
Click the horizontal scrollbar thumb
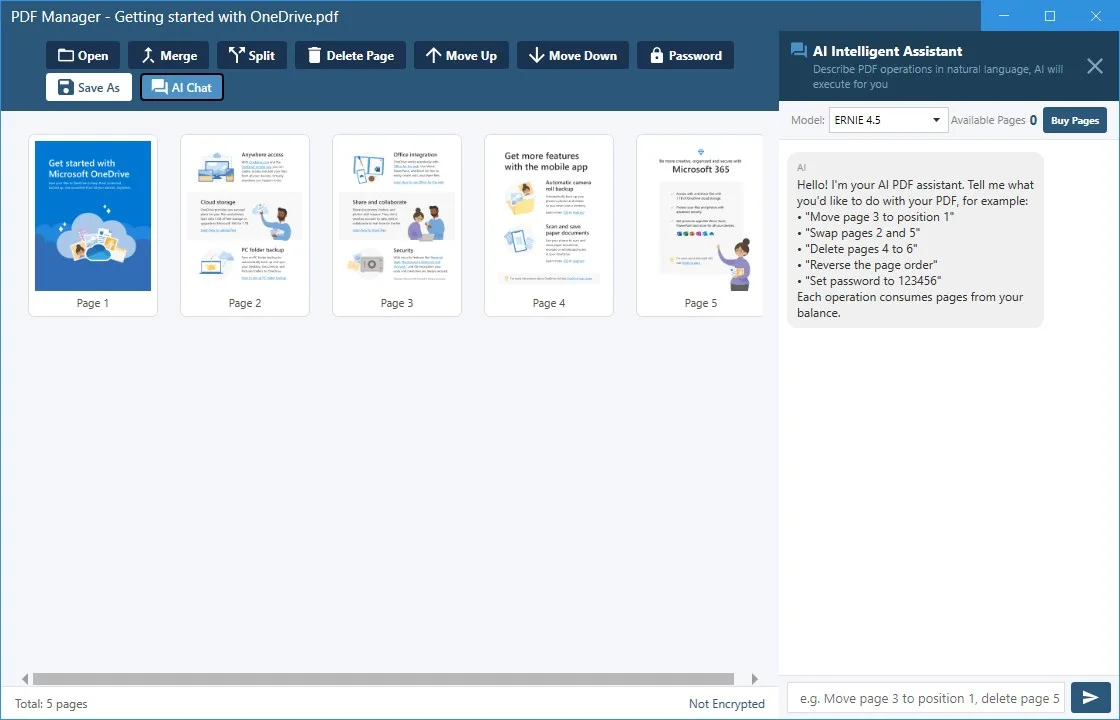pos(383,679)
